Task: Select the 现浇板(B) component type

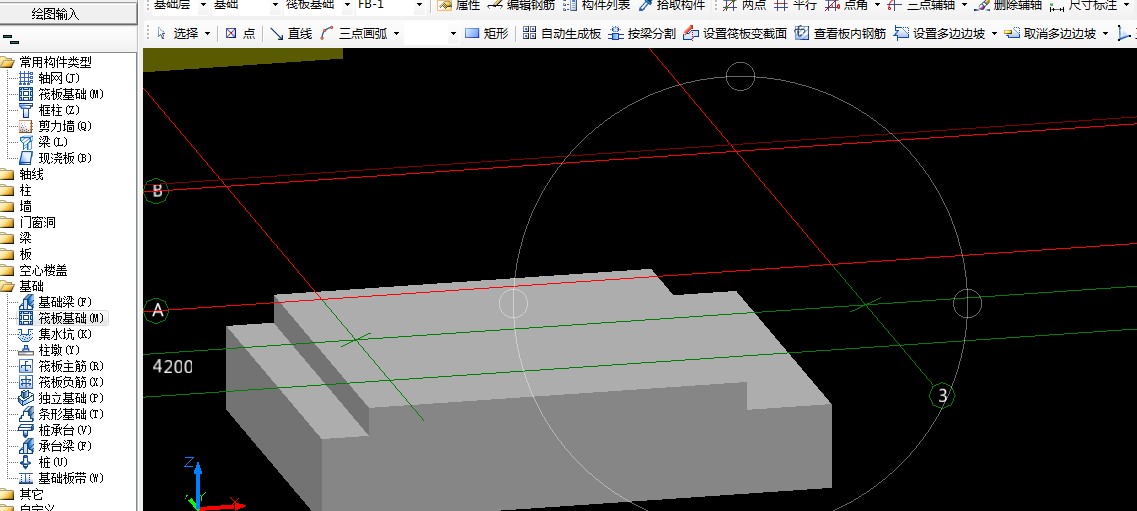Action: click(x=56, y=158)
